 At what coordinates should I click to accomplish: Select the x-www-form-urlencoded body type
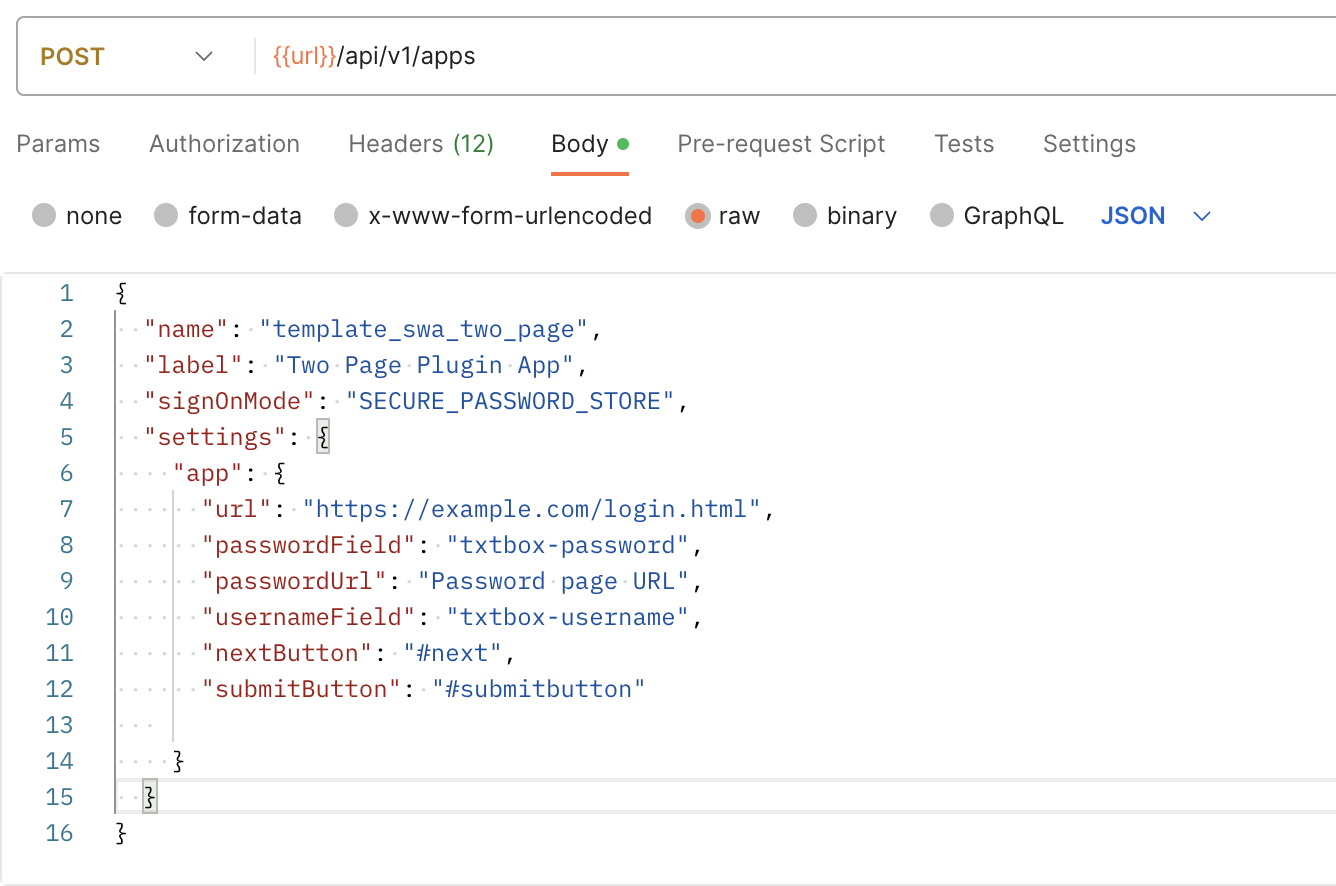[345, 215]
